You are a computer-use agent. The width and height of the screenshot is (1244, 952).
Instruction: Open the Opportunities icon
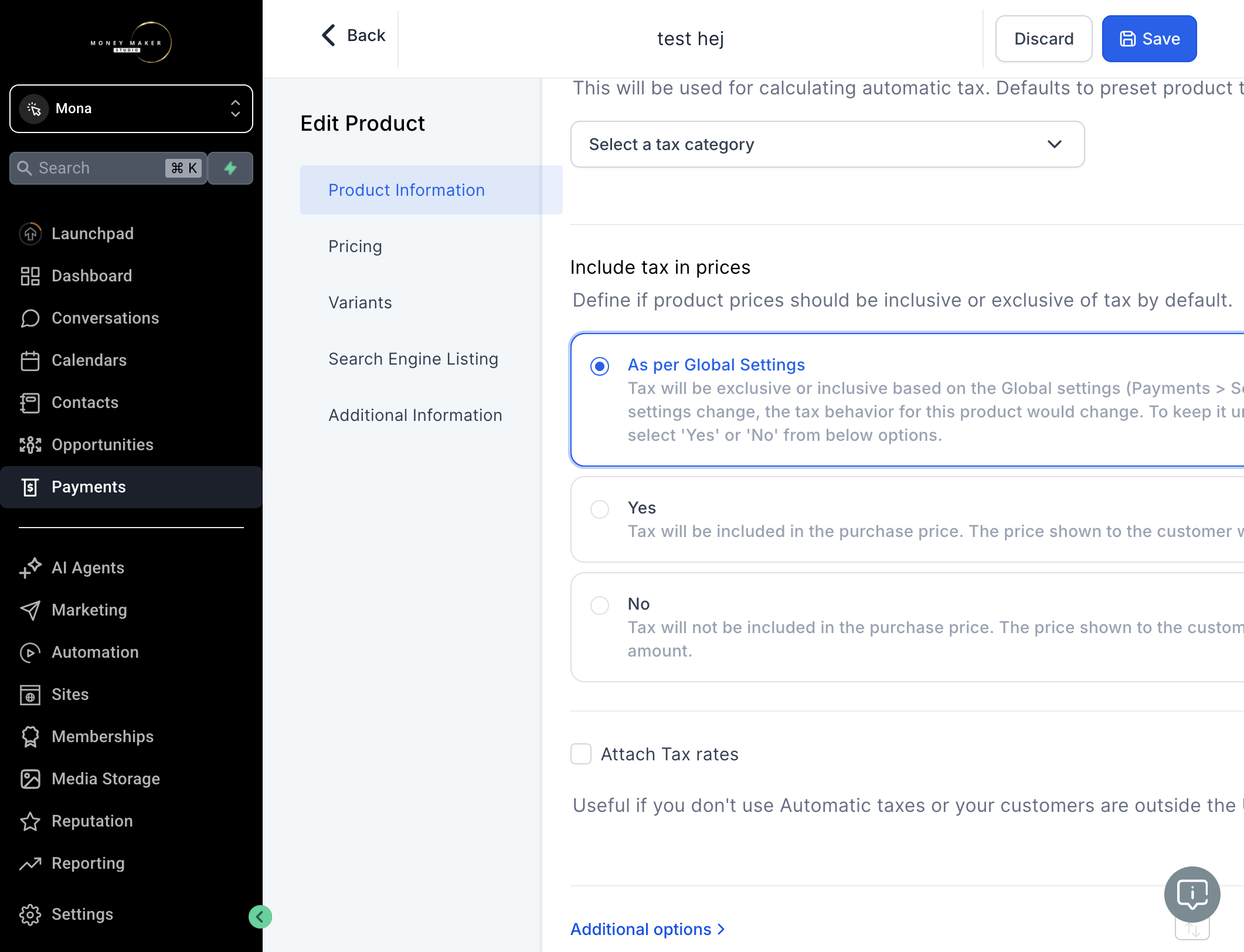(x=30, y=444)
